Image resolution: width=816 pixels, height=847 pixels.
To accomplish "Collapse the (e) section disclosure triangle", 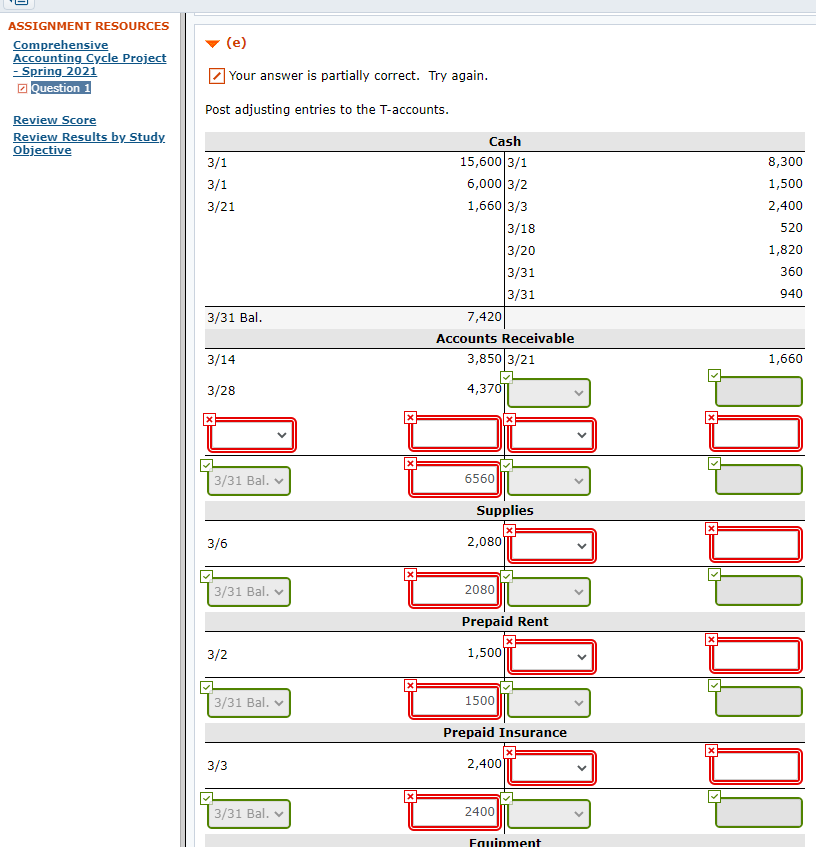I will (x=212, y=43).
